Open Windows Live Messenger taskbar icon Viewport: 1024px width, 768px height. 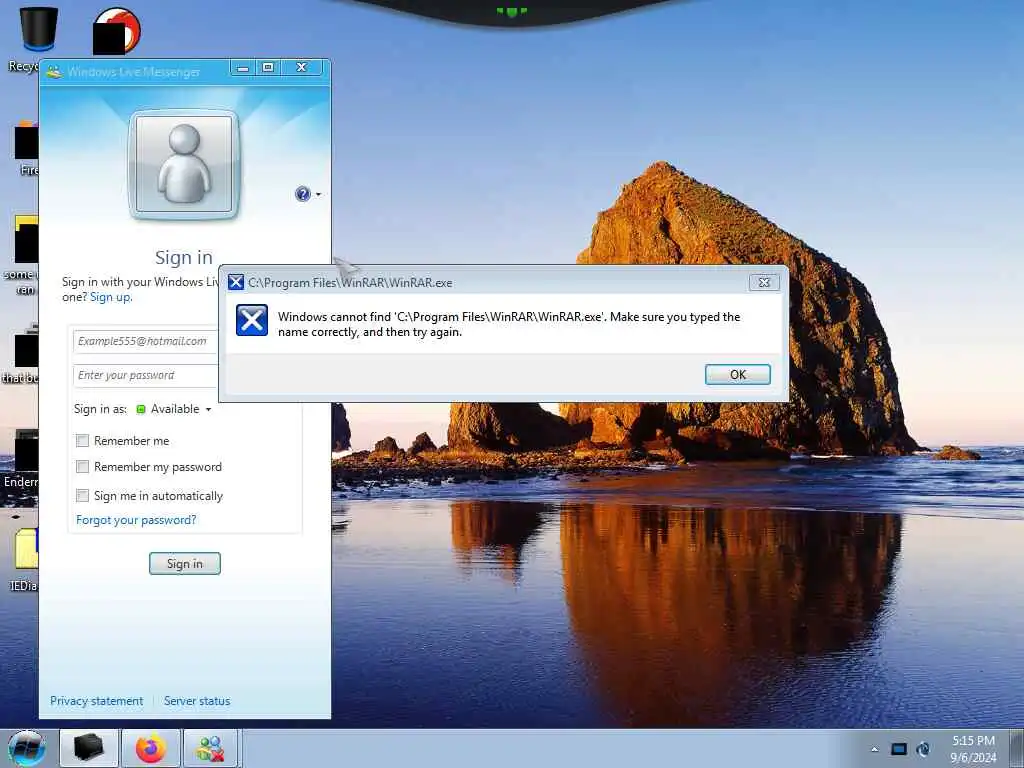(x=211, y=748)
